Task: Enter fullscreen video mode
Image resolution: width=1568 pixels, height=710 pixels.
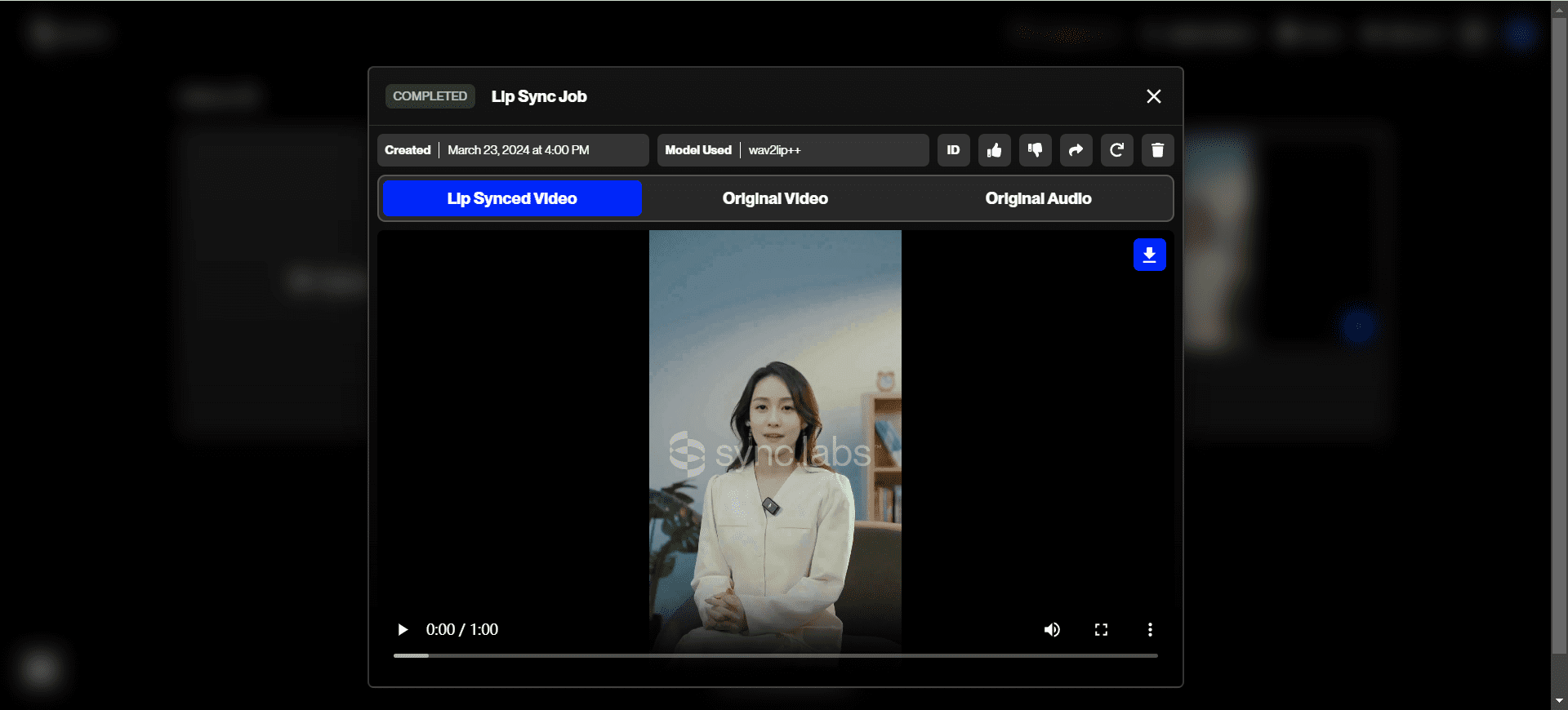Action: [x=1101, y=629]
